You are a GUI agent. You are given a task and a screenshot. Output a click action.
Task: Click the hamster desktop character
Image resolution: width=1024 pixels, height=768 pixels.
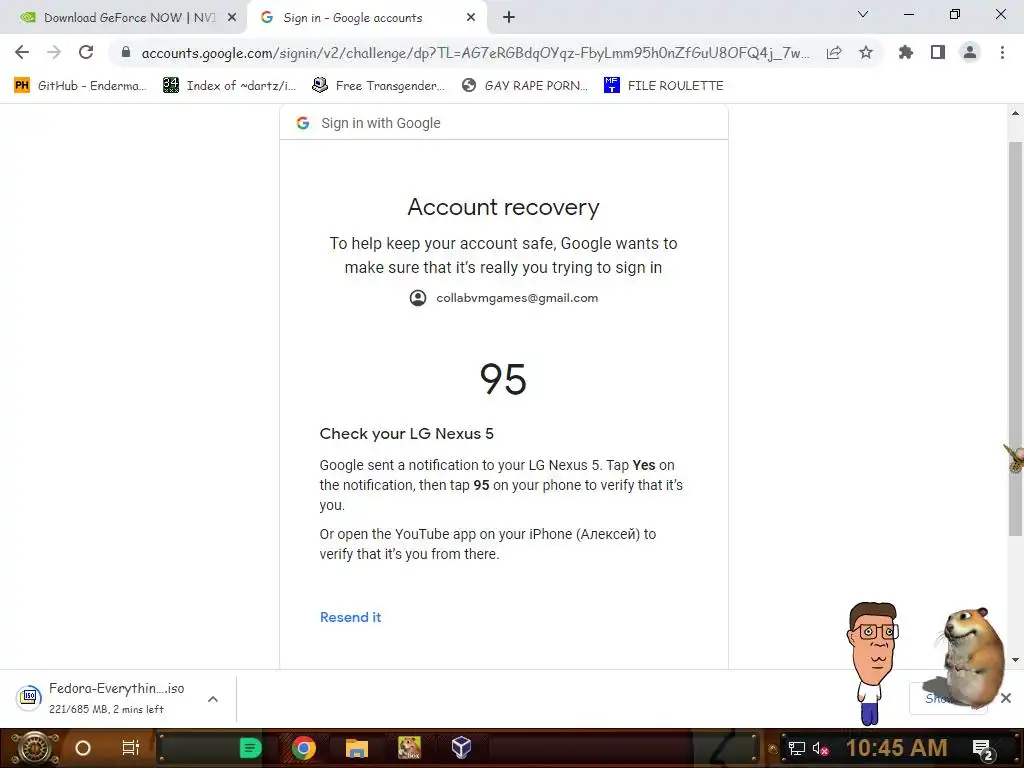(x=971, y=657)
